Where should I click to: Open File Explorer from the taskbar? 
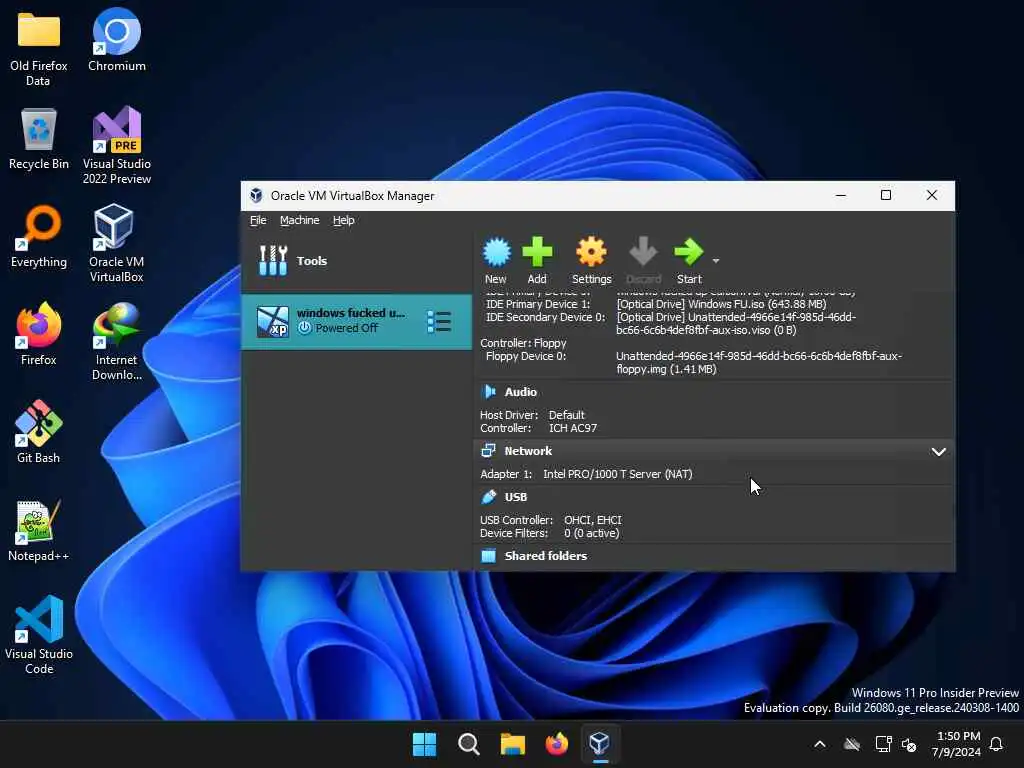tap(513, 744)
